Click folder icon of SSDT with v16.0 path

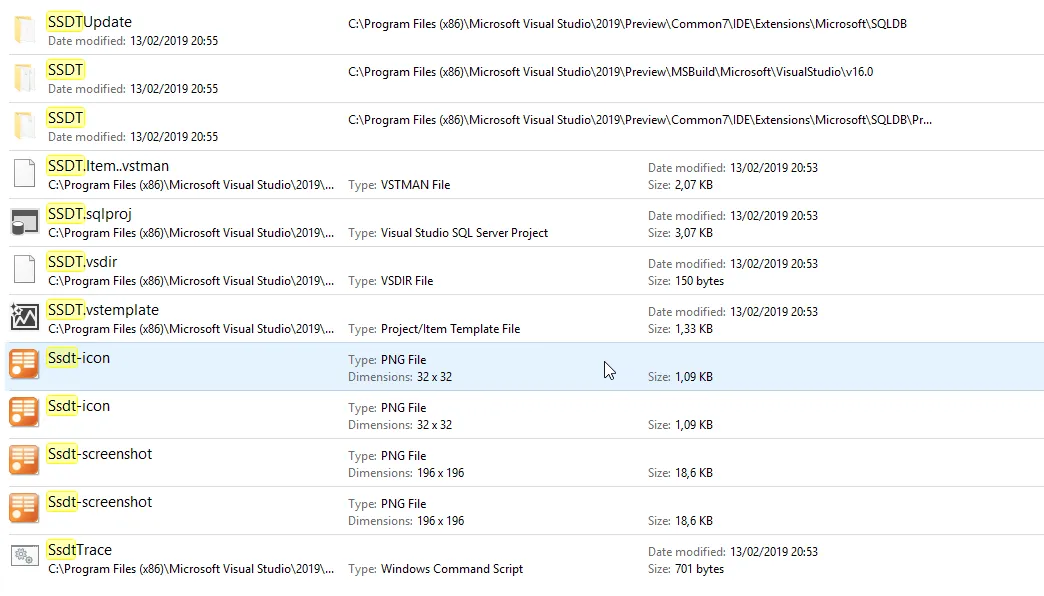coord(25,78)
